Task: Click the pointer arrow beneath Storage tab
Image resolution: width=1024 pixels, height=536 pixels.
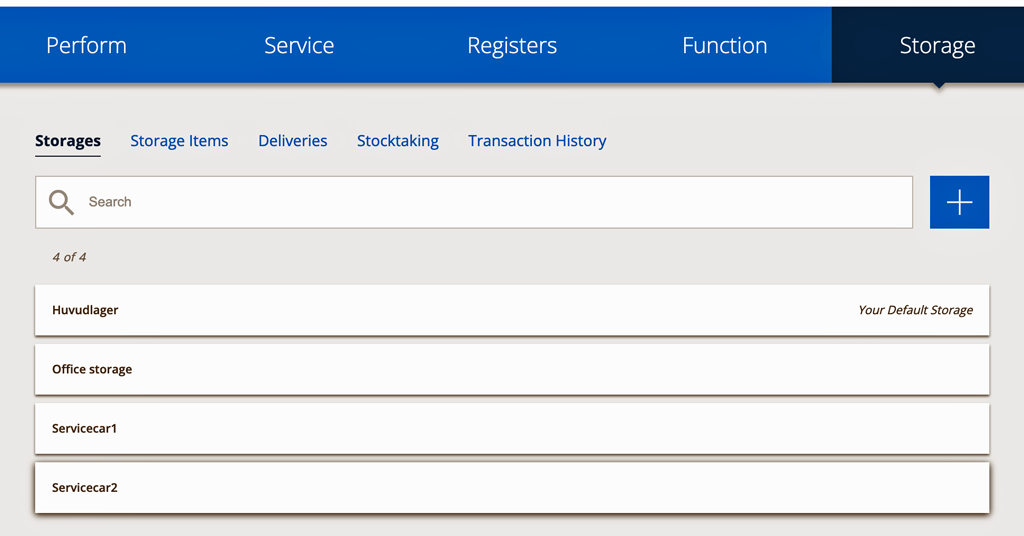Action: click(938, 86)
